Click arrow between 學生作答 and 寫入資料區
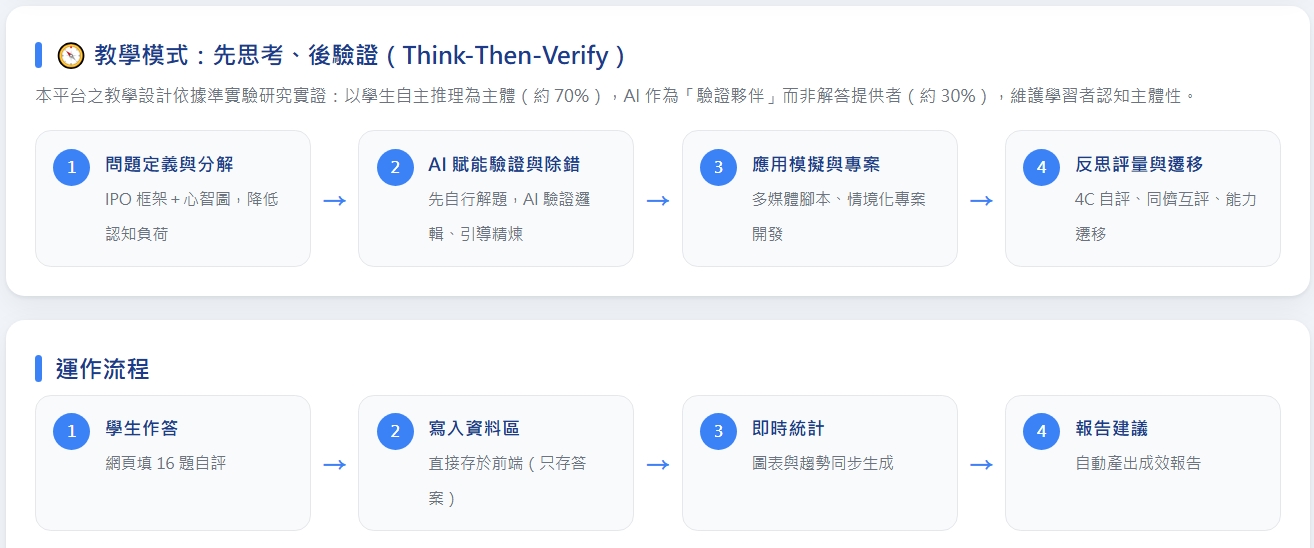Viewport: 1314px width, 548px height. point(334,464)
